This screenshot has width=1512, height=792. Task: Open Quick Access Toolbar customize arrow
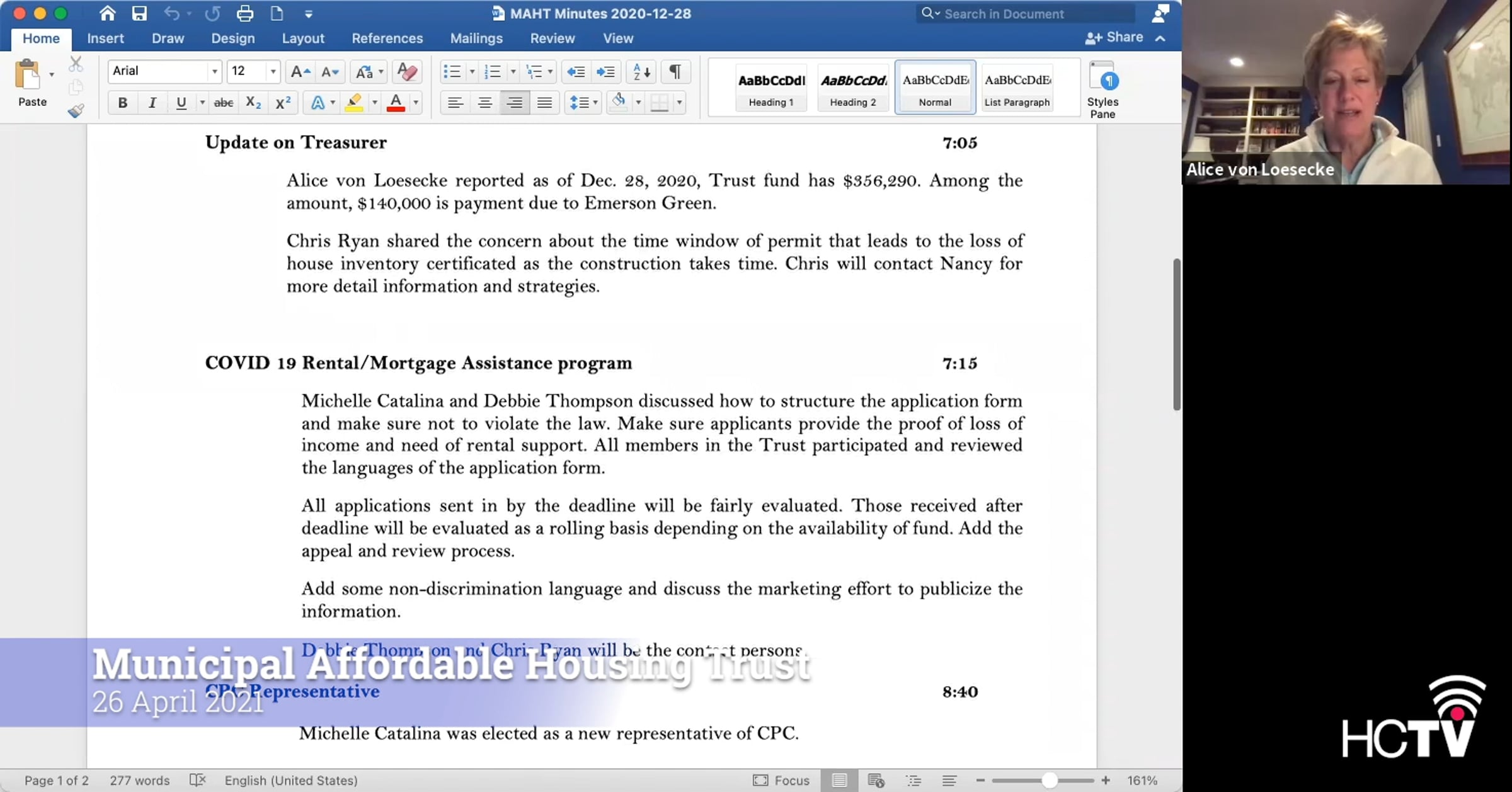309,14
